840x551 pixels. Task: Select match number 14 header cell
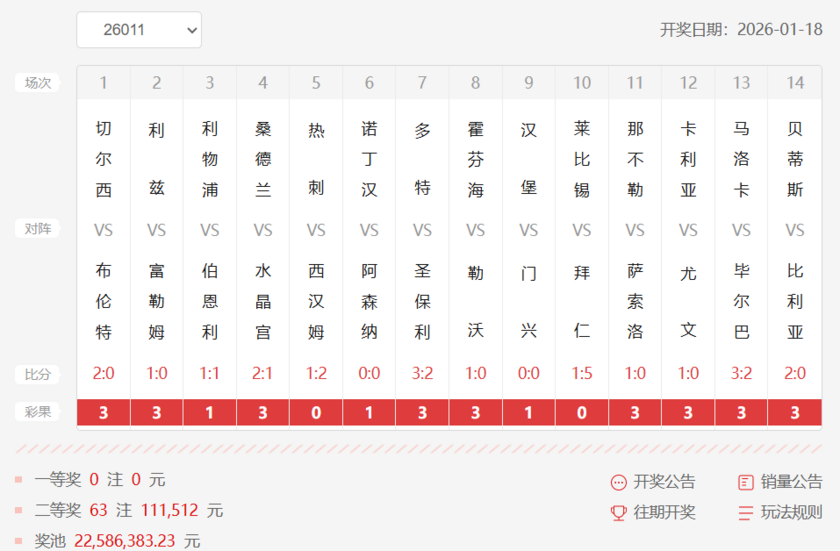795,83
